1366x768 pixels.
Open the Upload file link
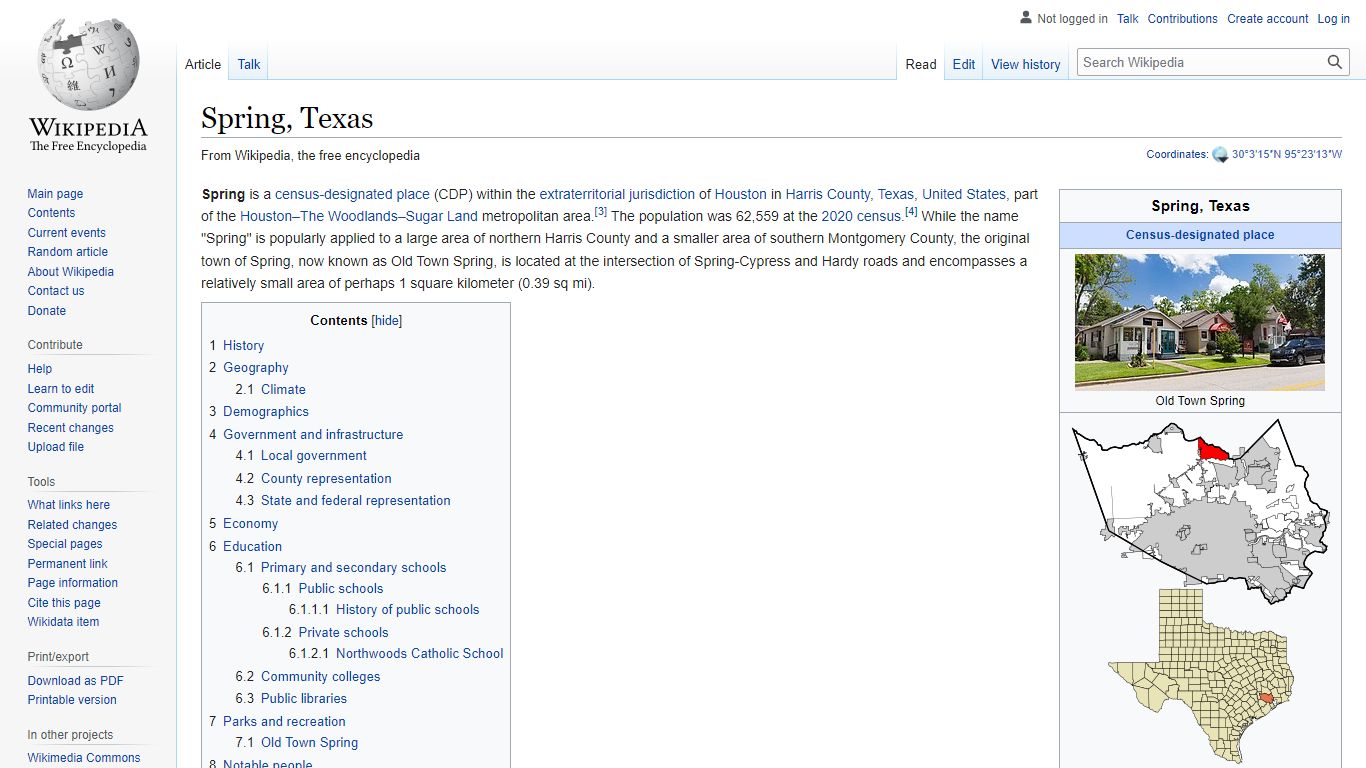click(x=56, y=447)
